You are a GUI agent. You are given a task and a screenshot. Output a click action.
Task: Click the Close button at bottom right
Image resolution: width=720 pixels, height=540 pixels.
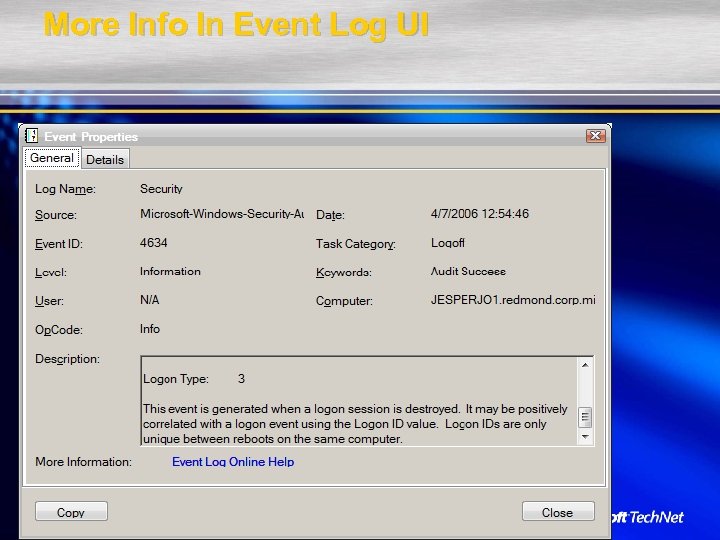click(x=558, y=512)
